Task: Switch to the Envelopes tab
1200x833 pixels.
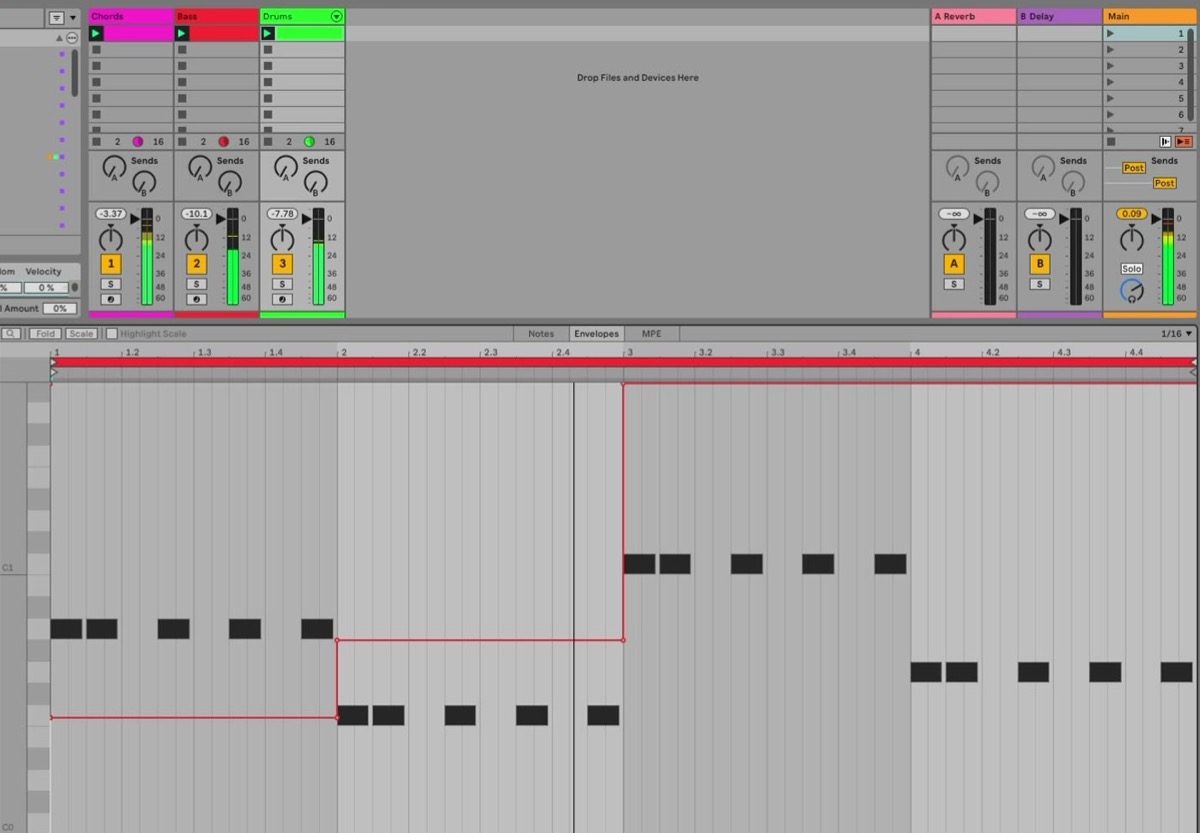Action: [x=596, y=334]
